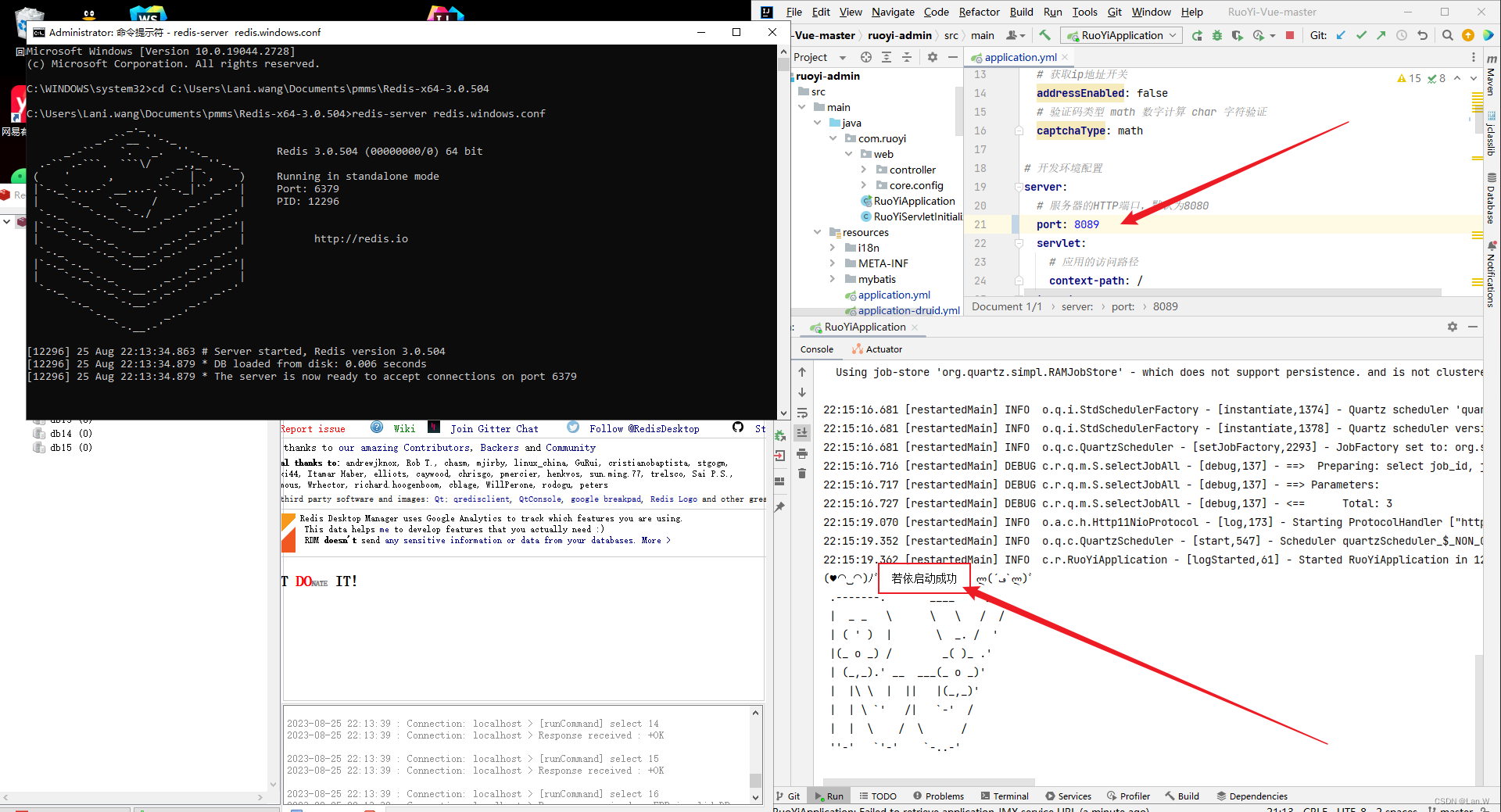This screenshot has height=812, width=1501.
Task: Open RuoYiApplication class in project tree
Action: [908, 201]
